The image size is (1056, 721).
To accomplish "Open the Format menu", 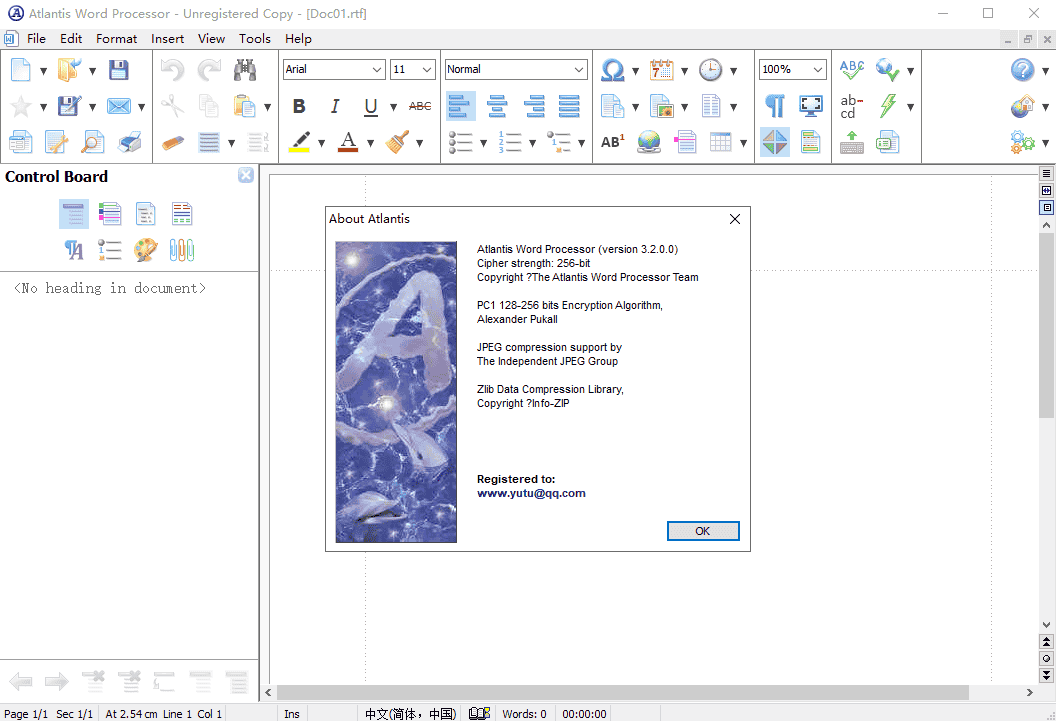I will tap(116, 38).
